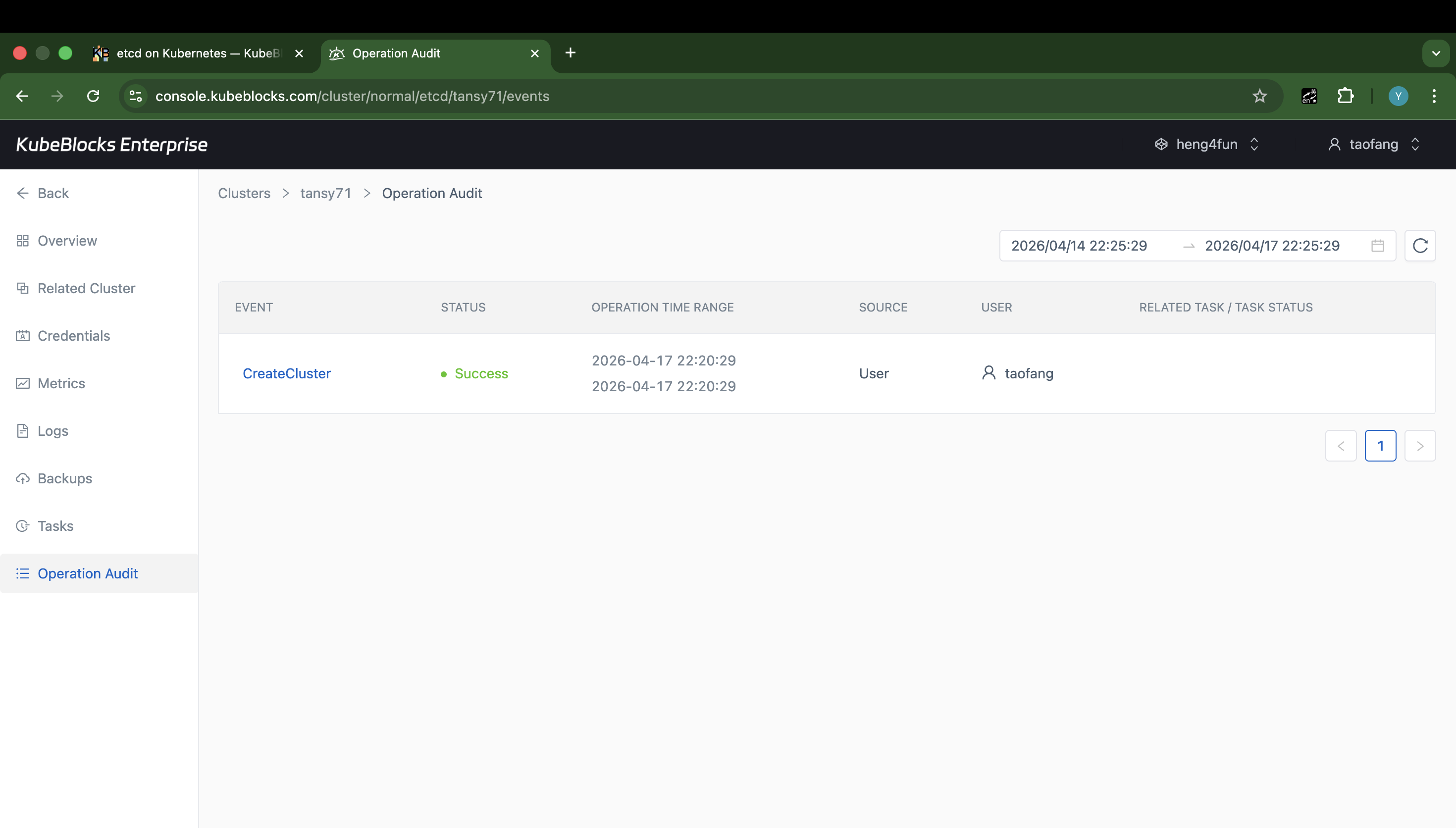Open the Chrome profile avatar Y

(1398, 96)
